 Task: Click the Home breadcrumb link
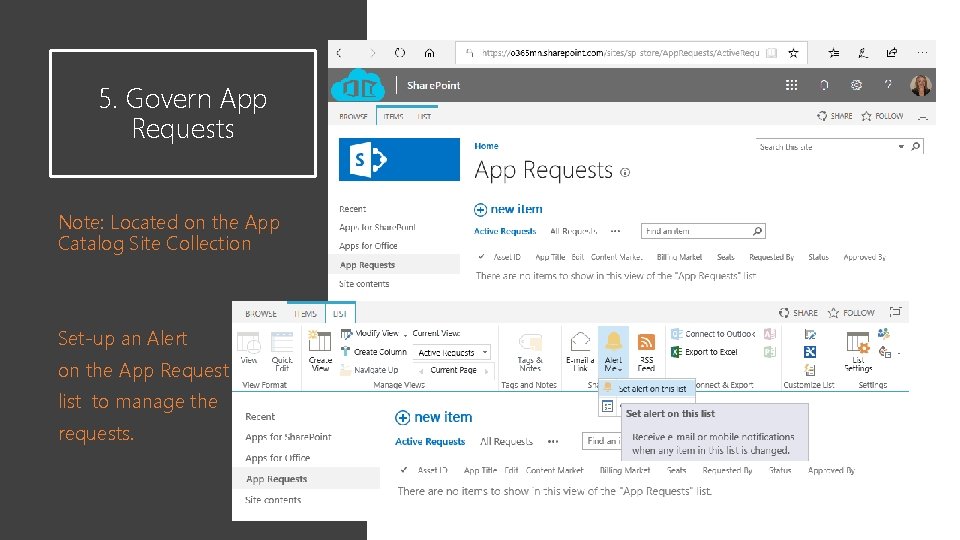[x=486, y=146]
